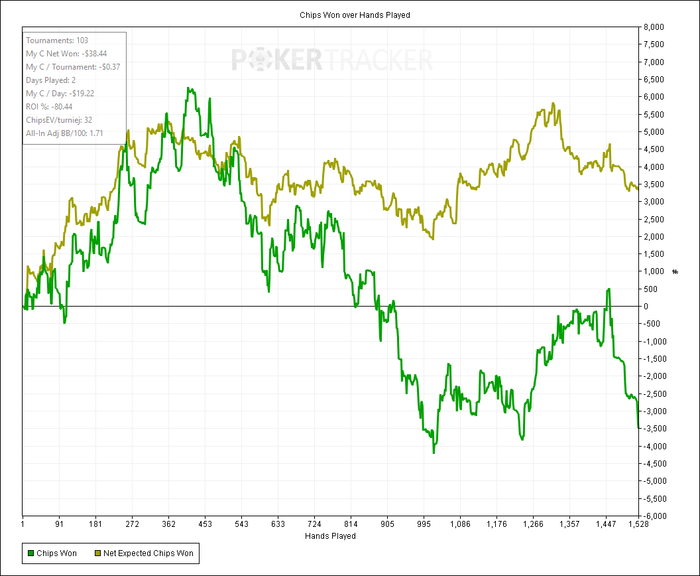The height and width of the screenshot is (576, 700).
Task: Click the y-axis value 3,500
Action: [x=654, y=184]
